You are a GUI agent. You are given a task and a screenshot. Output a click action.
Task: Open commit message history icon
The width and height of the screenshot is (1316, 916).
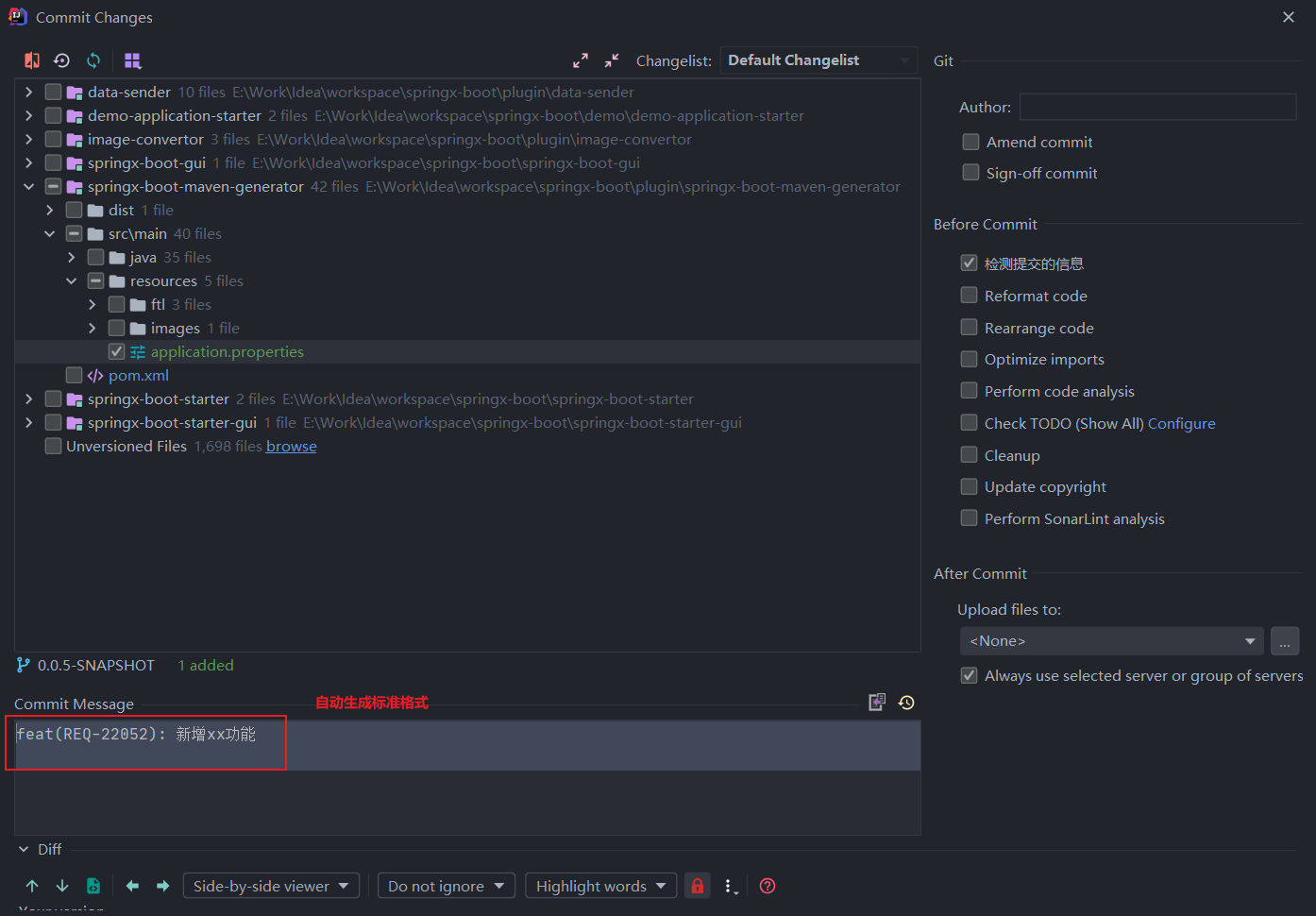pos(906,703)
